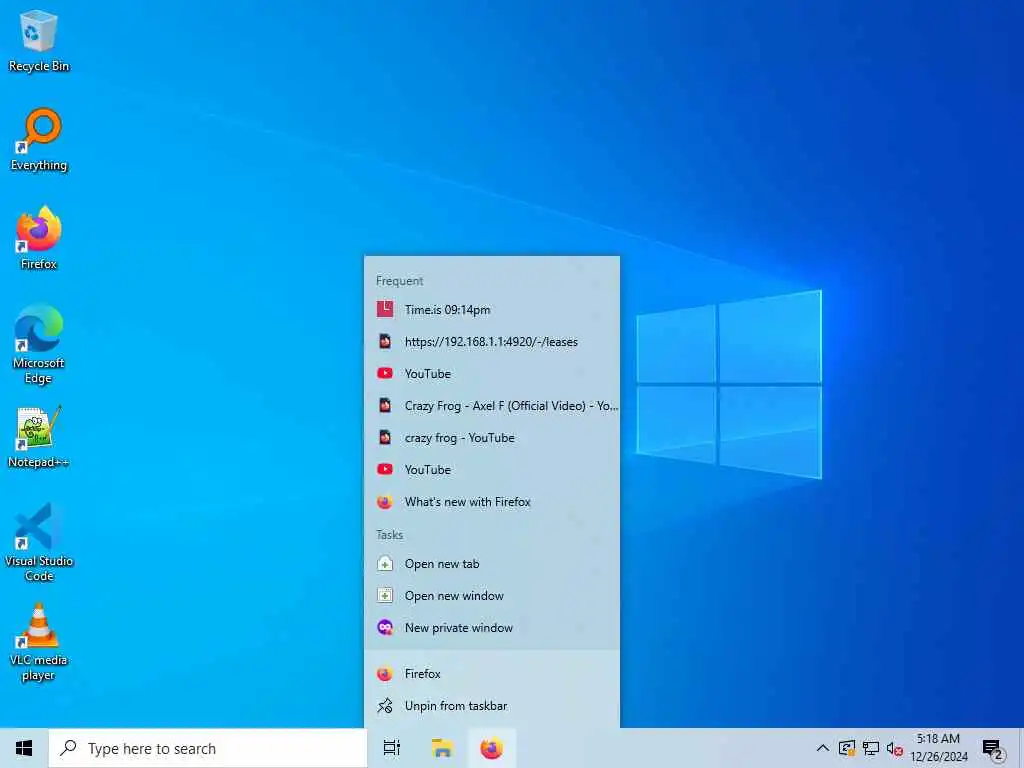This screenshot has height=768, width=1024.
Task: Click the security shield tray icon
Action: 847,748
